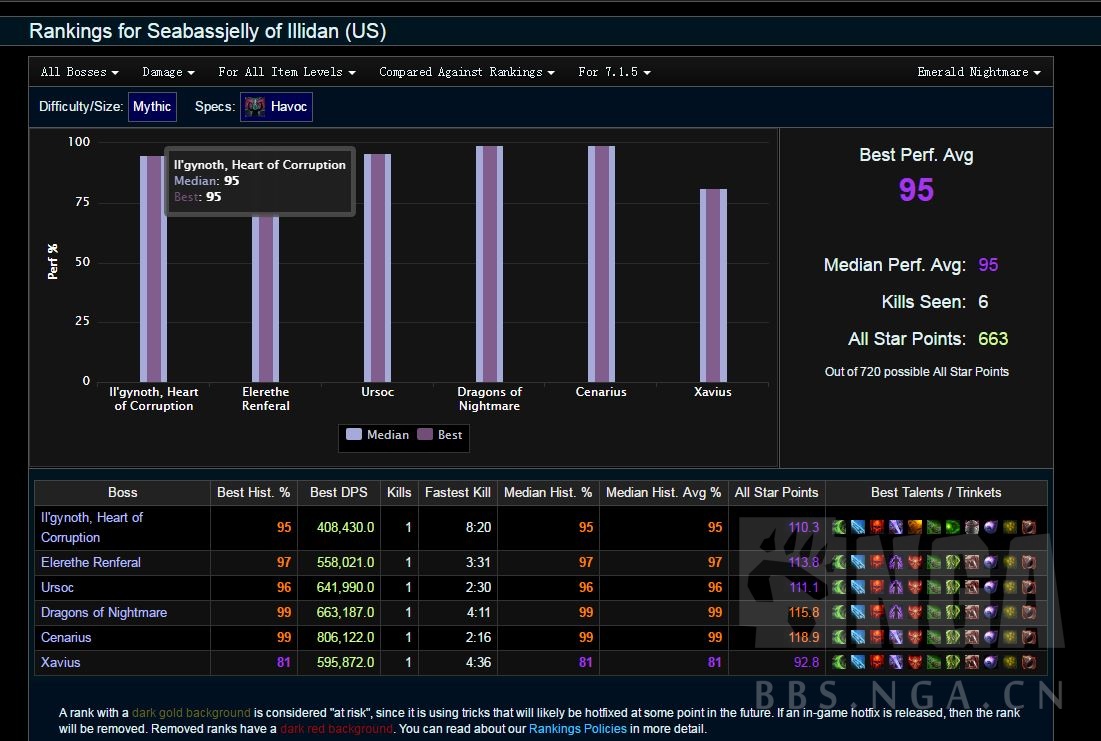Open the Cenarius boss link

point(66,638)
